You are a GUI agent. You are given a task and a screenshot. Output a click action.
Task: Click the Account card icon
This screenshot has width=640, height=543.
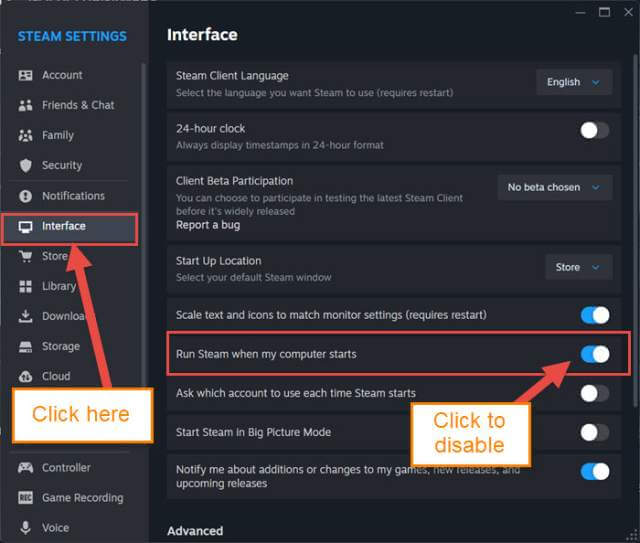[x=25, y=76]
